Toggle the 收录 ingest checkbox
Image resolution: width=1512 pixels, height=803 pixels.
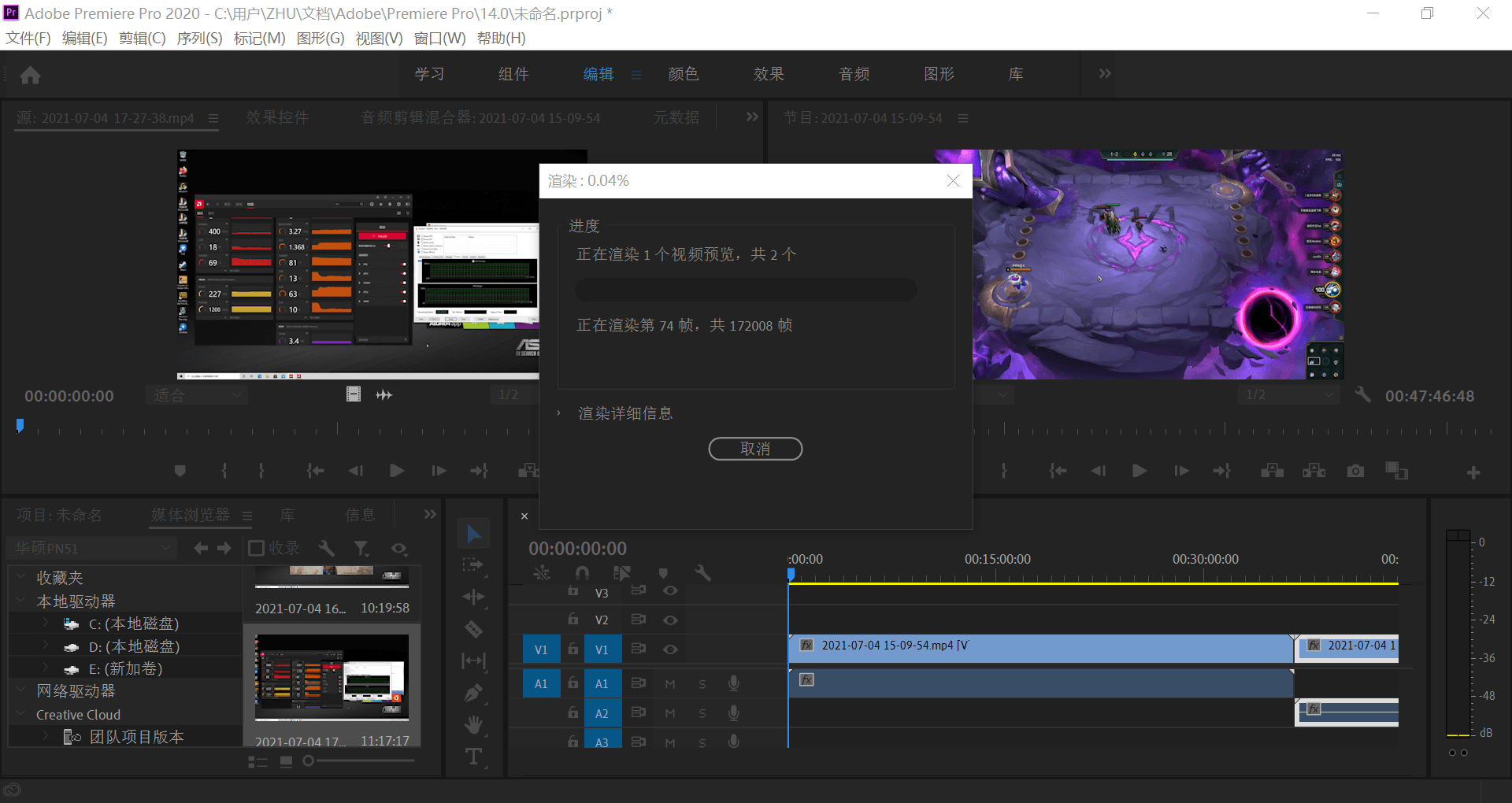[x=256, y=548]
